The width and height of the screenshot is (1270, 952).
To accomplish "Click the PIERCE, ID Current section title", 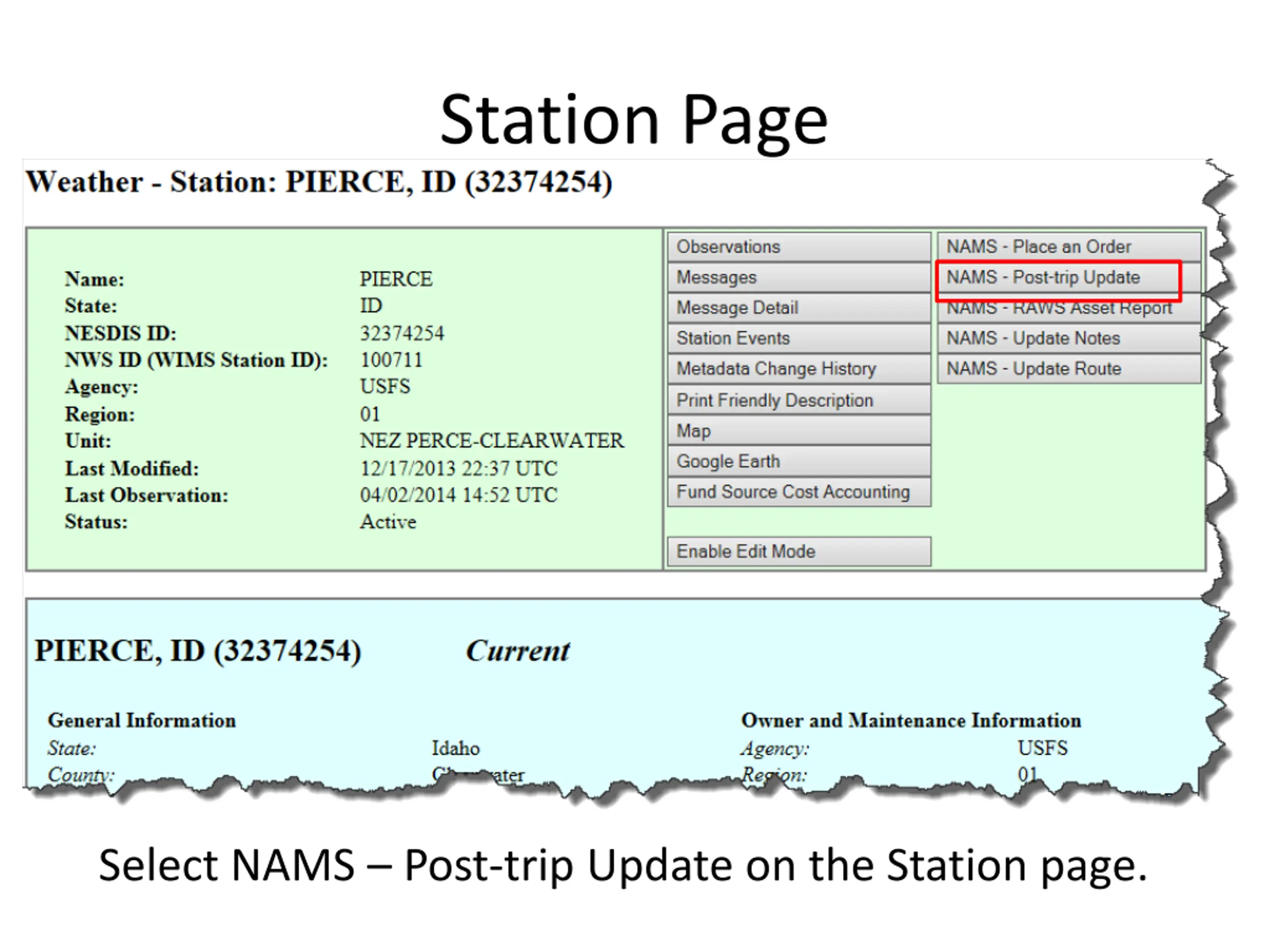I will (x=198, y=651).
